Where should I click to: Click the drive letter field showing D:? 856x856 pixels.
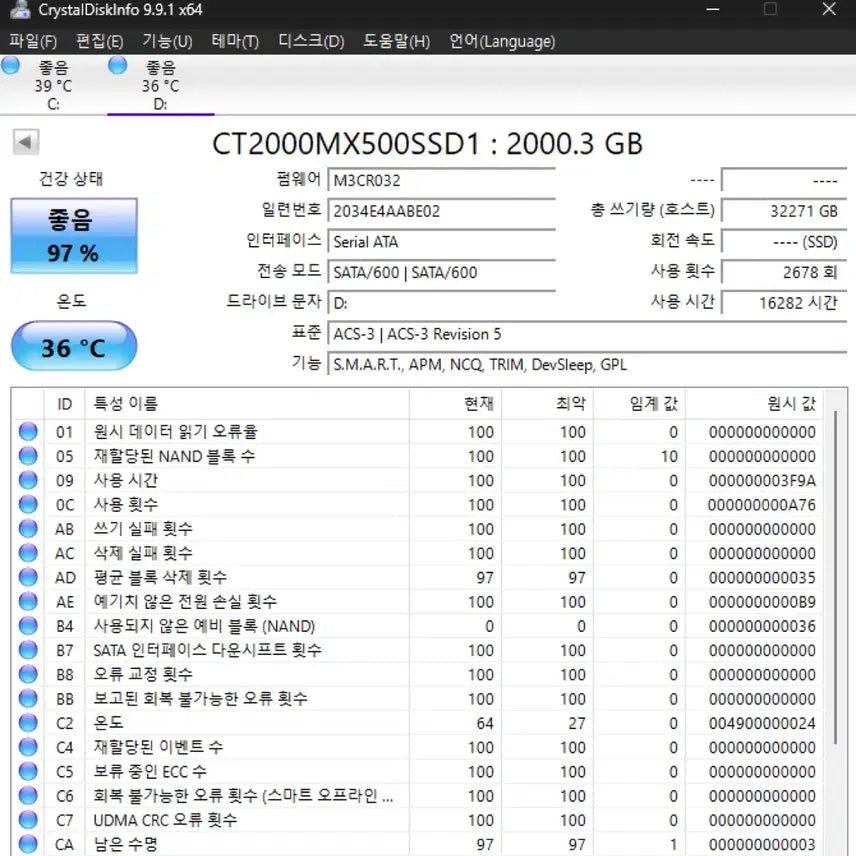(x=441, y=302)
